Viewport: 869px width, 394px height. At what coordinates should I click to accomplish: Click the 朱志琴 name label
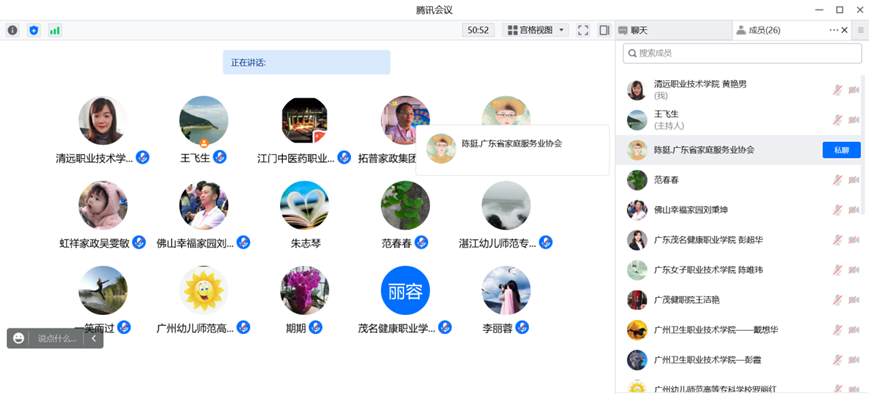point(305,243)
